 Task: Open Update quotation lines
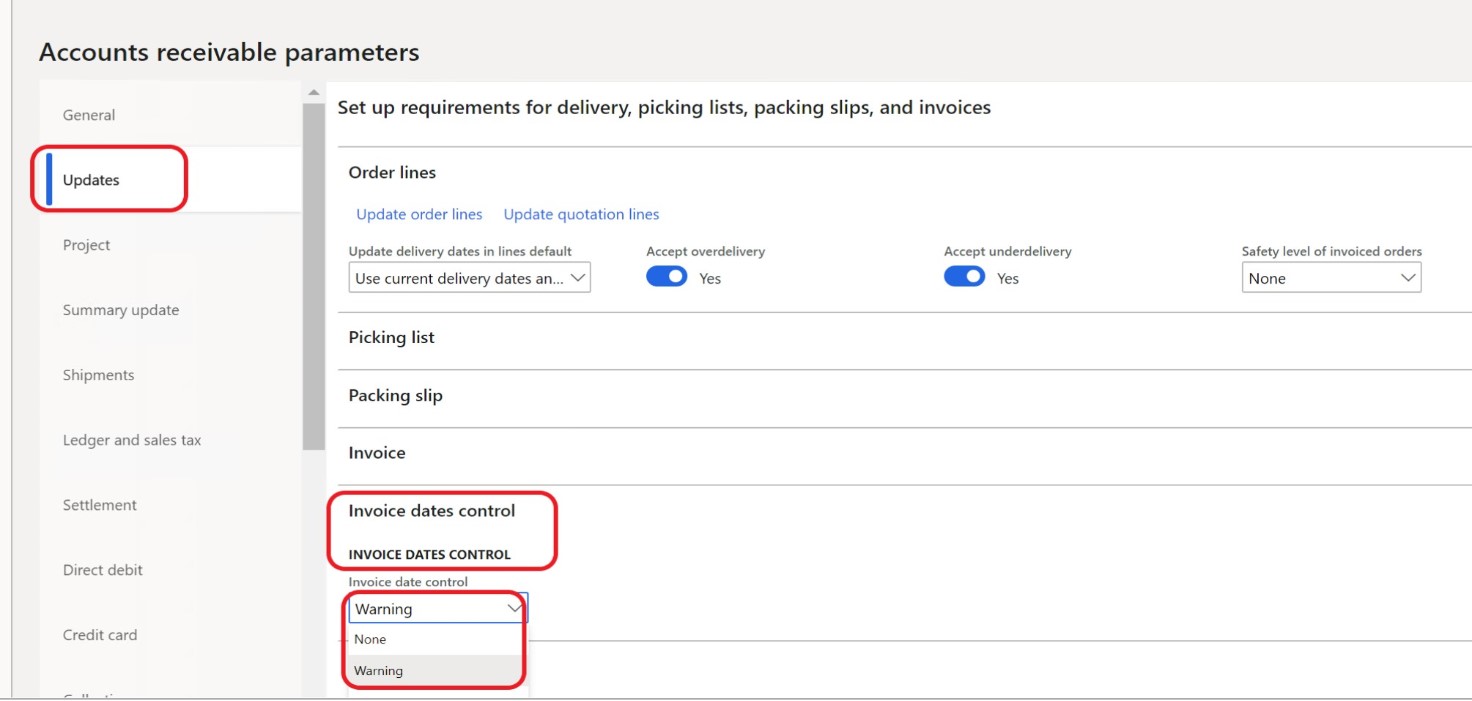point(581,213)
